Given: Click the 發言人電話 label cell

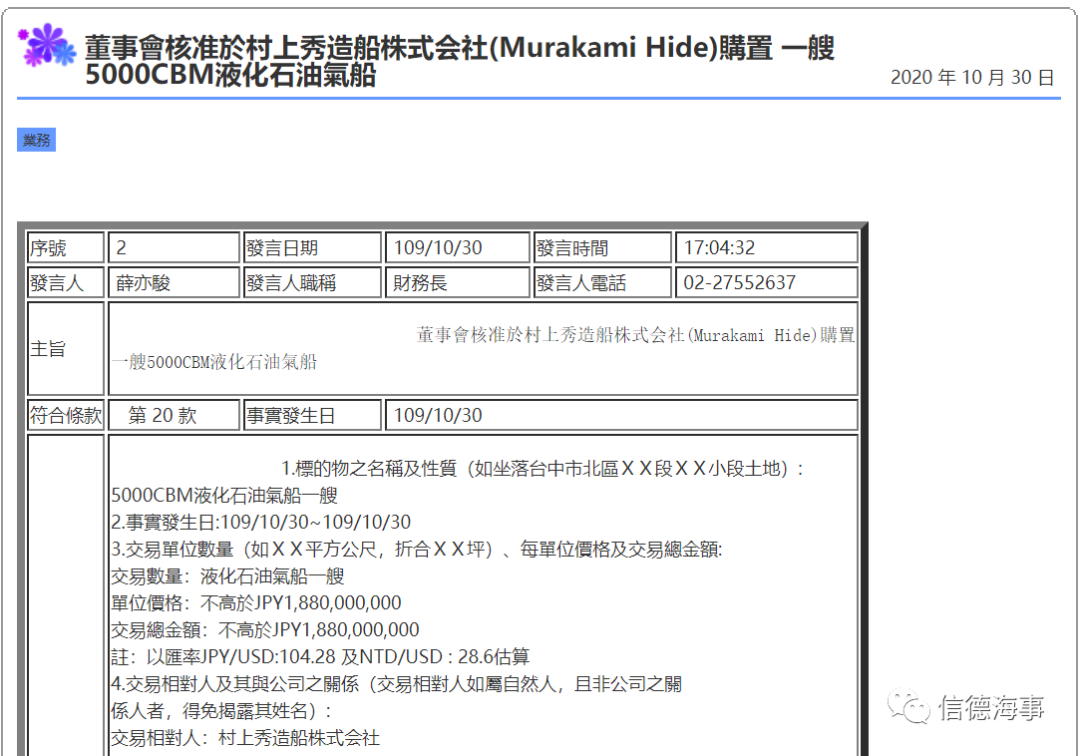Looking at the screenshot, I should (x=602, y=282).
